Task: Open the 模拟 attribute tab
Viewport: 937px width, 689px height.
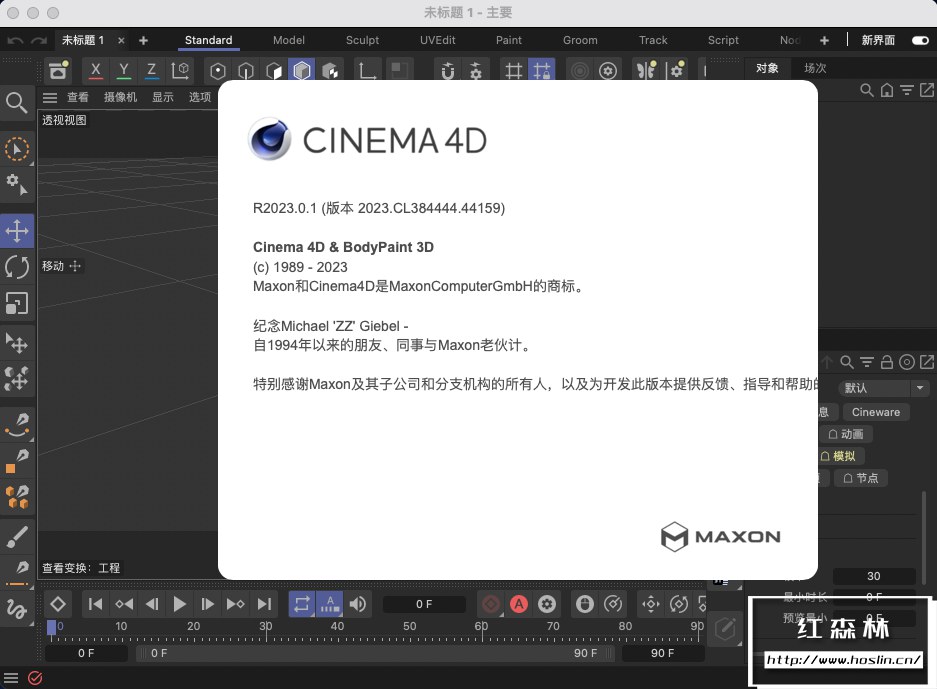Action: (x=840, y=457)
